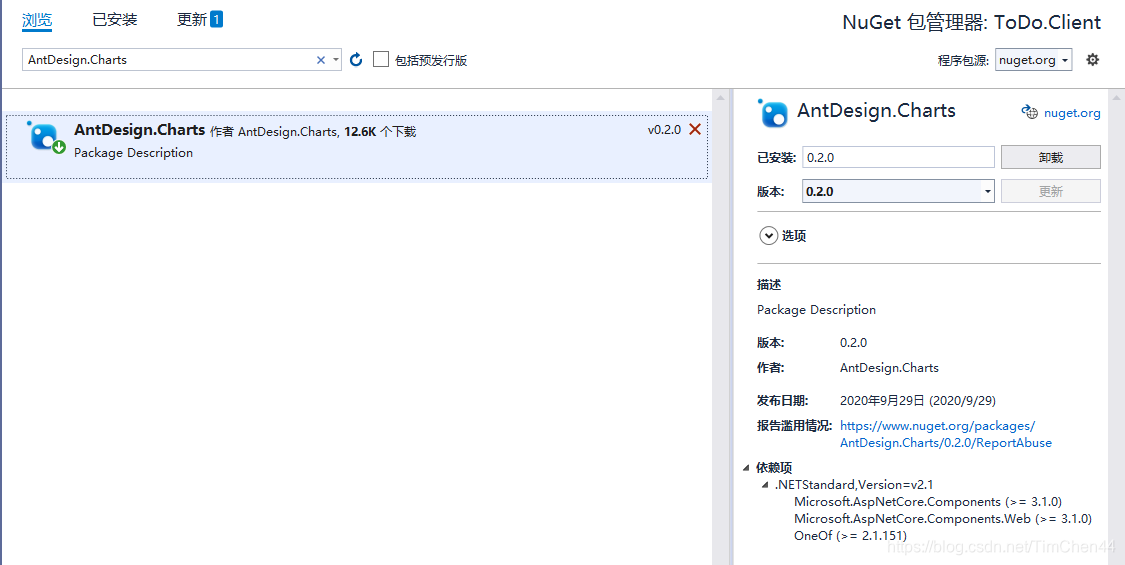Viewport: 1125px width, 565px height.
Task: Open NuGet settings gear icon
Action: point(1092,60)
